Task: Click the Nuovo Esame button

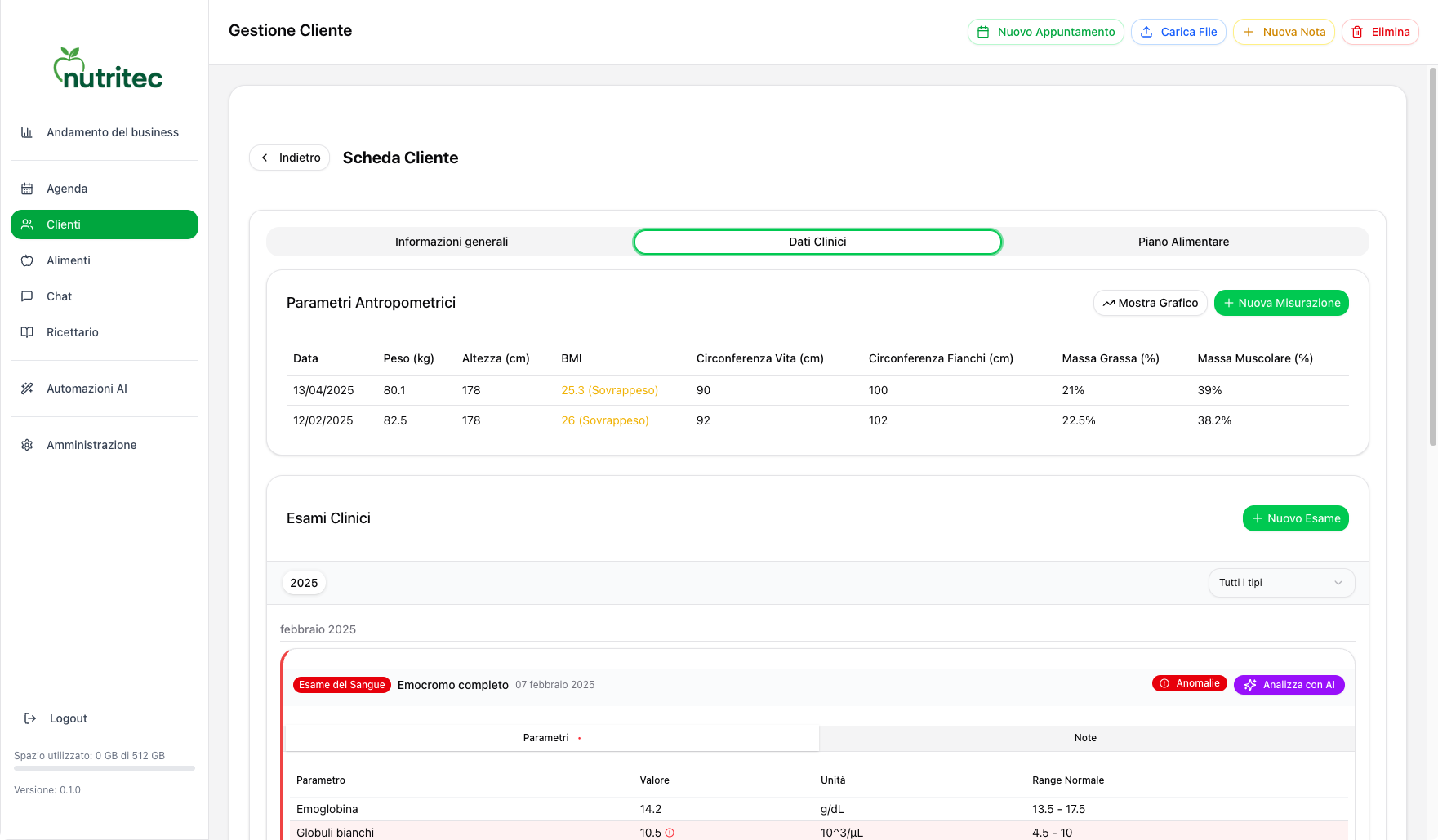Action: pyautogui.click(x=1296, y=518)
